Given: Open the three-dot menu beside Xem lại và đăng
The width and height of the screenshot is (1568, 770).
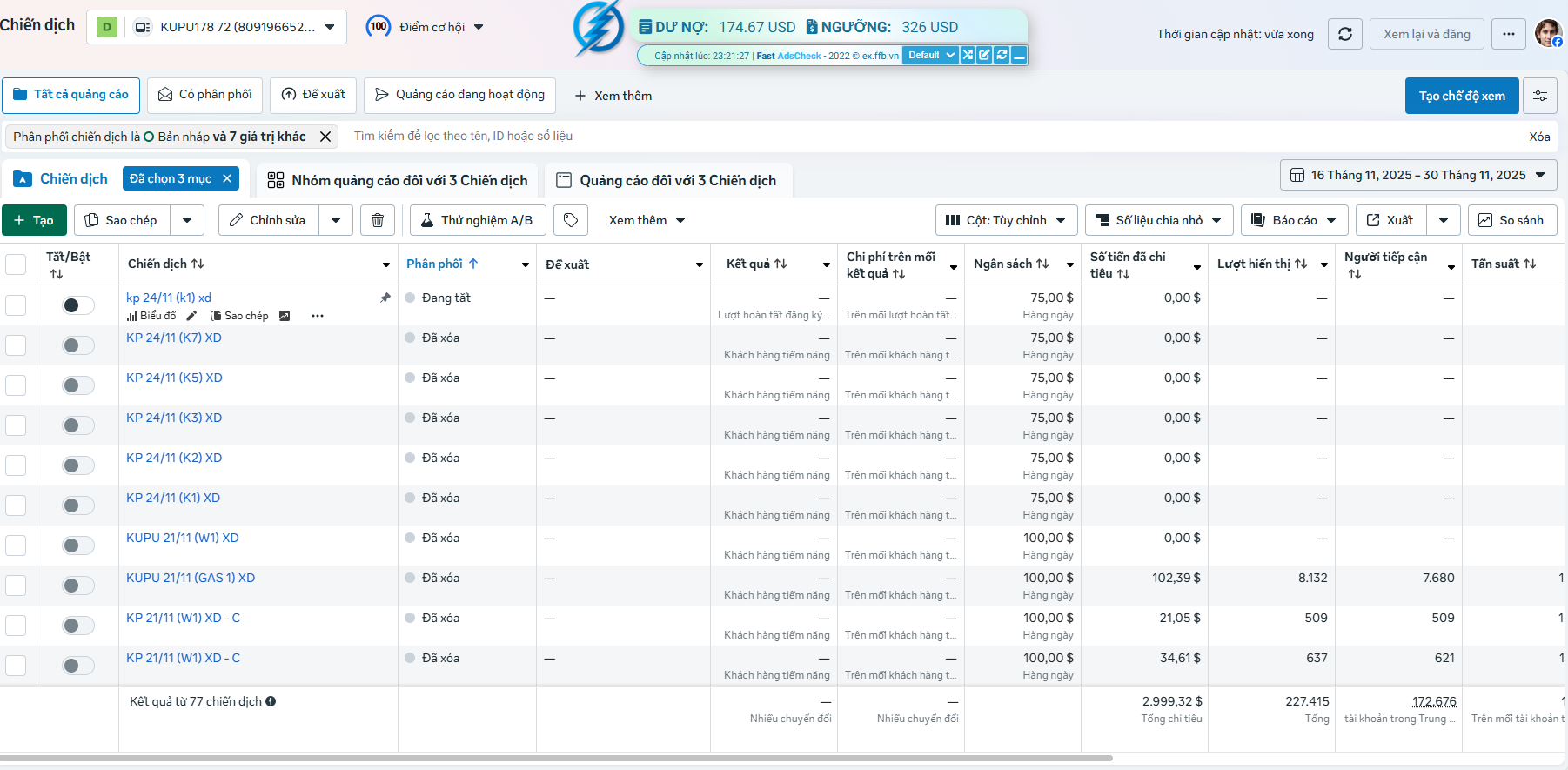Looking at the screenshot, I should click(x=1509, y=34).
